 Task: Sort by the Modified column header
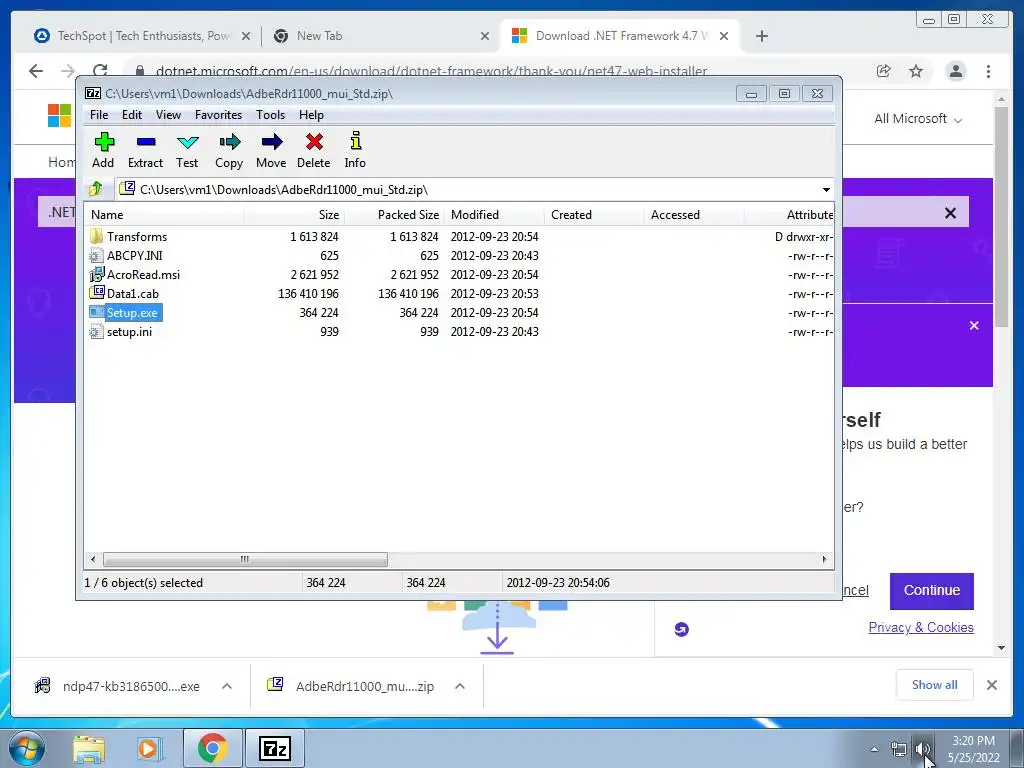pyautogui.click(x=494, y=215)
